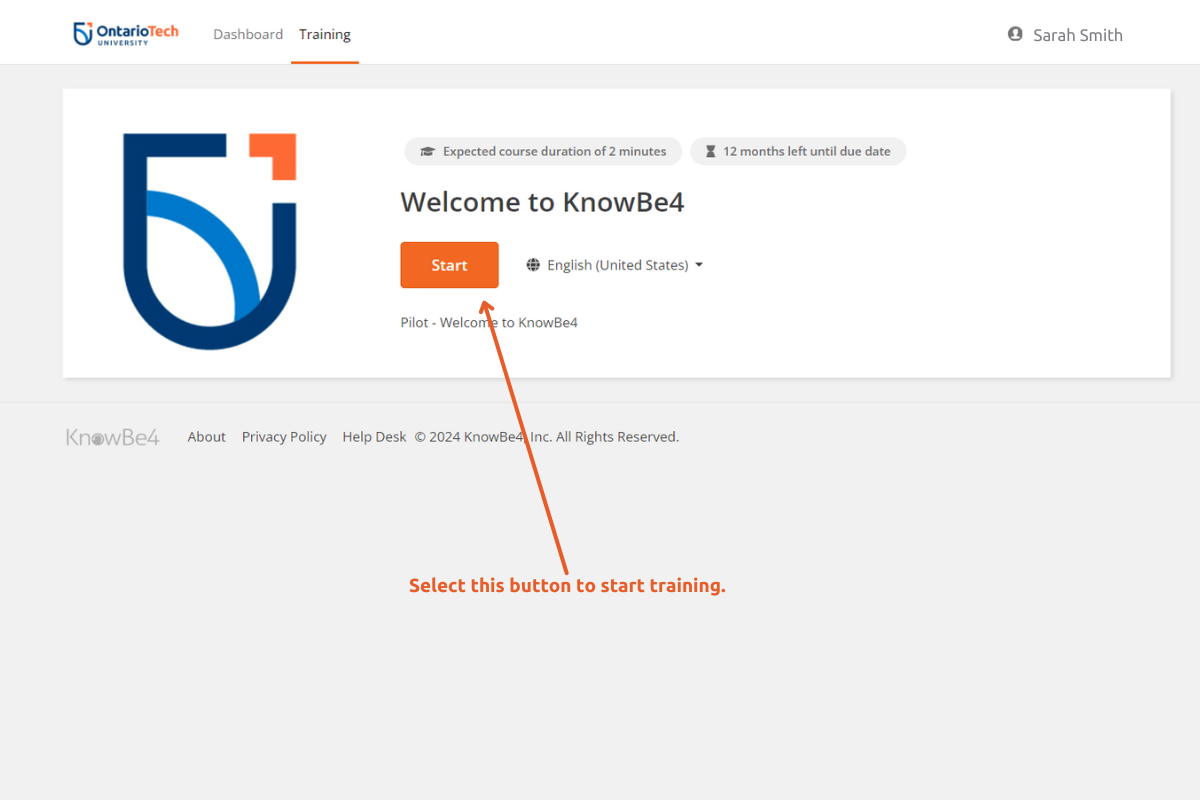Viewport: 1200px width, 800px height.
Task: Click the 12 months left badge text
Action: coord(806,152)
